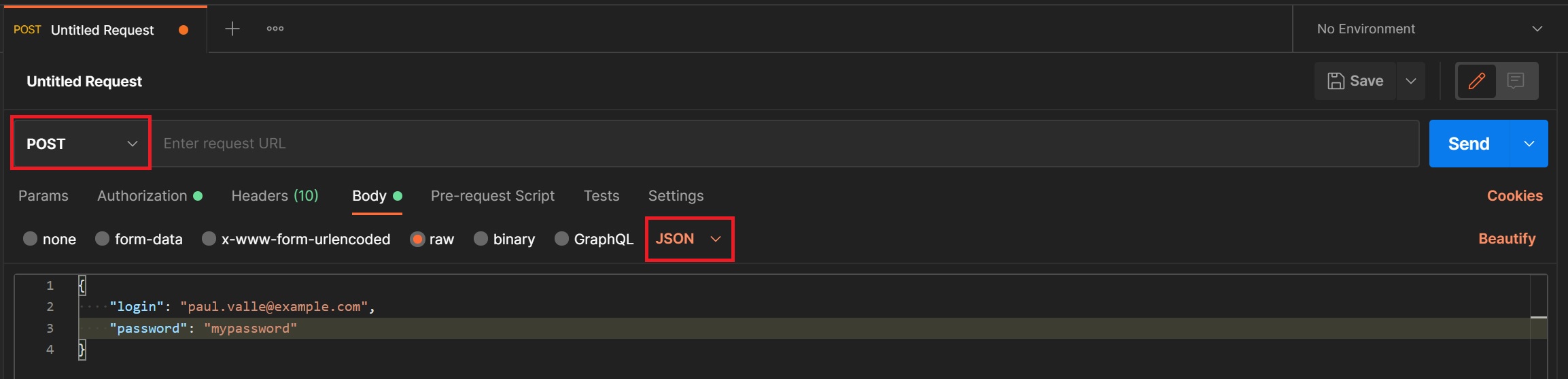This screenshot has width=1568, height=379.
Task: Switch to the Headers tab
Action: coord(275,196)
